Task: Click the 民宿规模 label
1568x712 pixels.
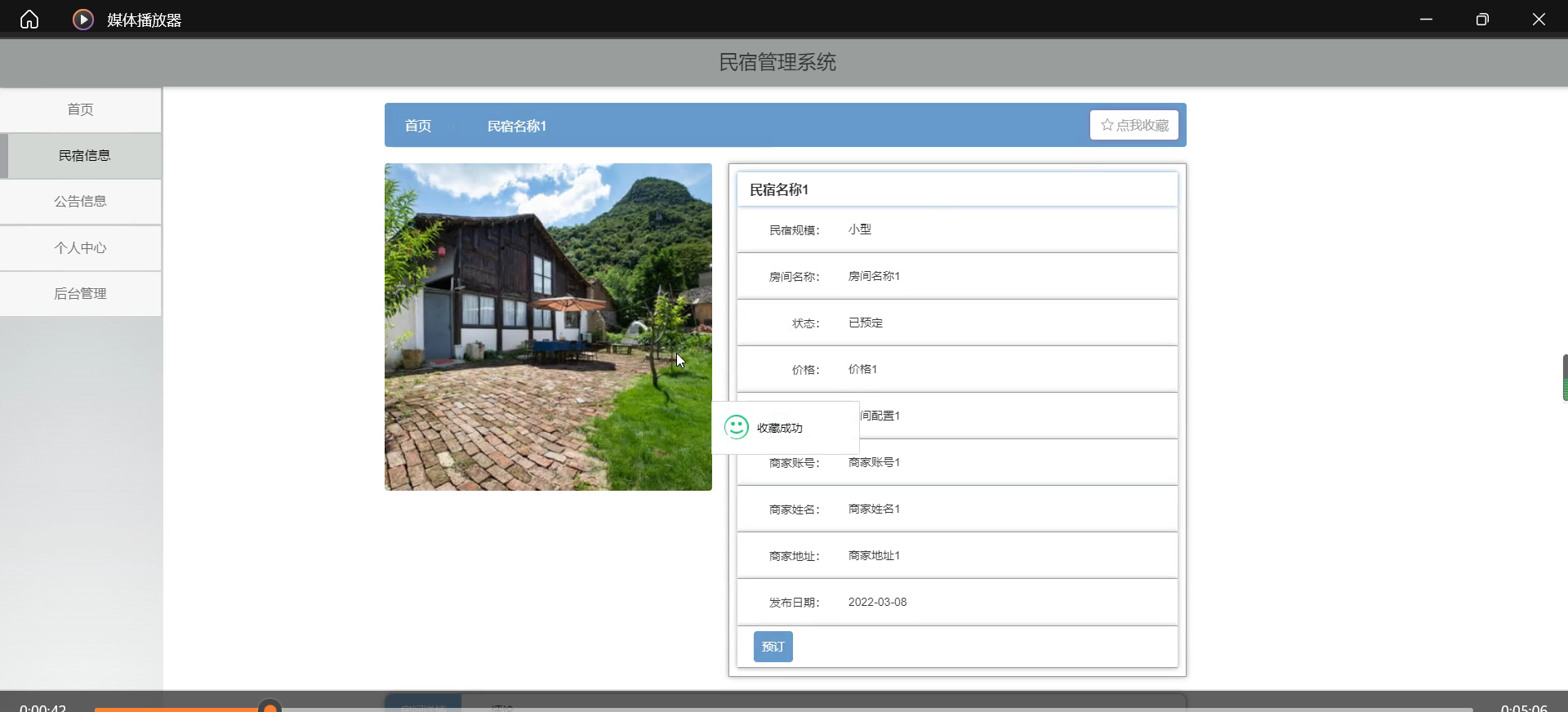Action: [794, 230]
